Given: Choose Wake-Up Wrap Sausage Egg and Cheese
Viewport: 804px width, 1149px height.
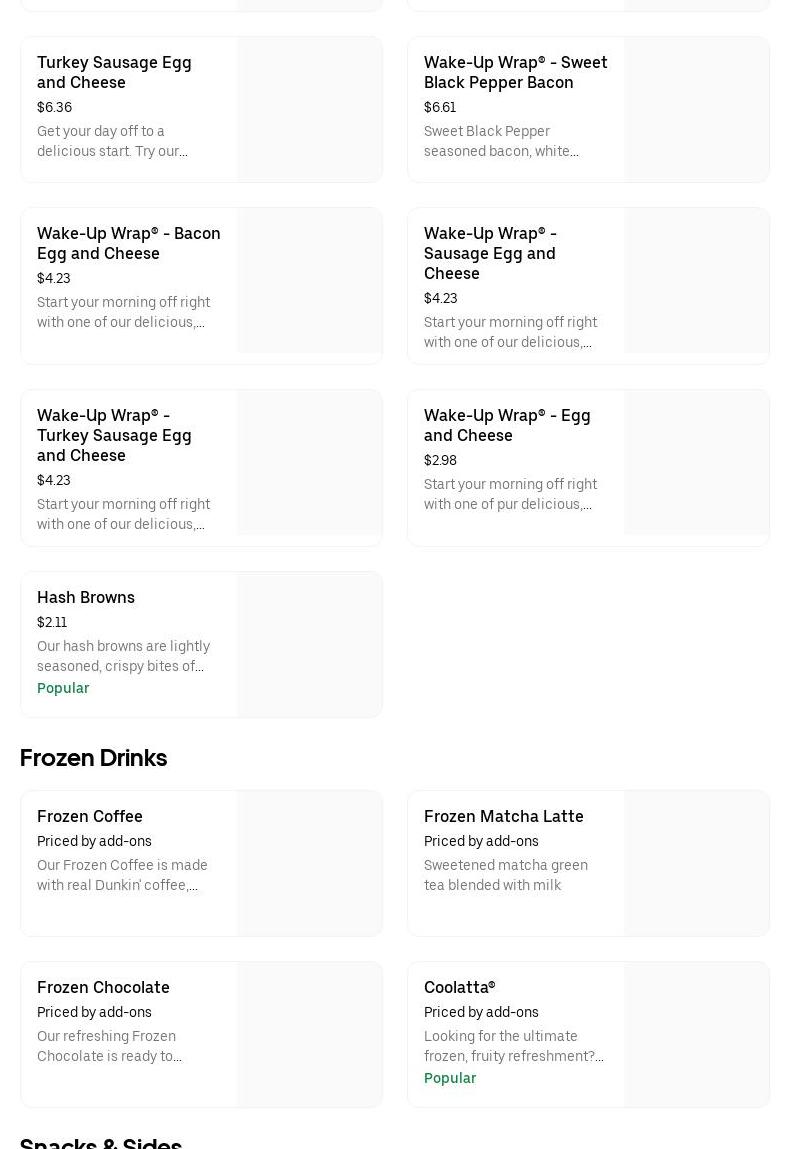Looking at the screenshot, I should tap(490, 253).
